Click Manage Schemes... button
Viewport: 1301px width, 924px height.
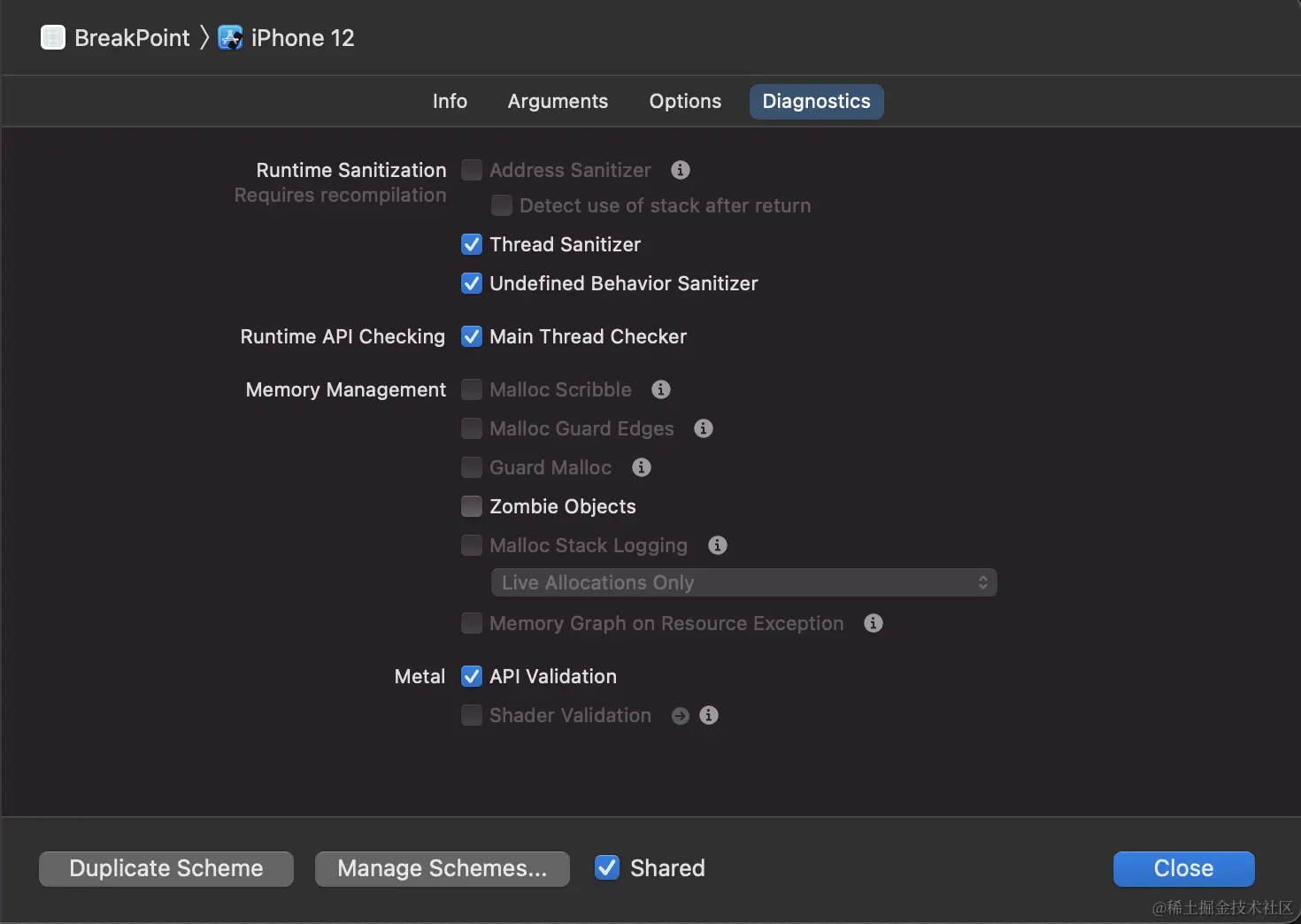443,868
